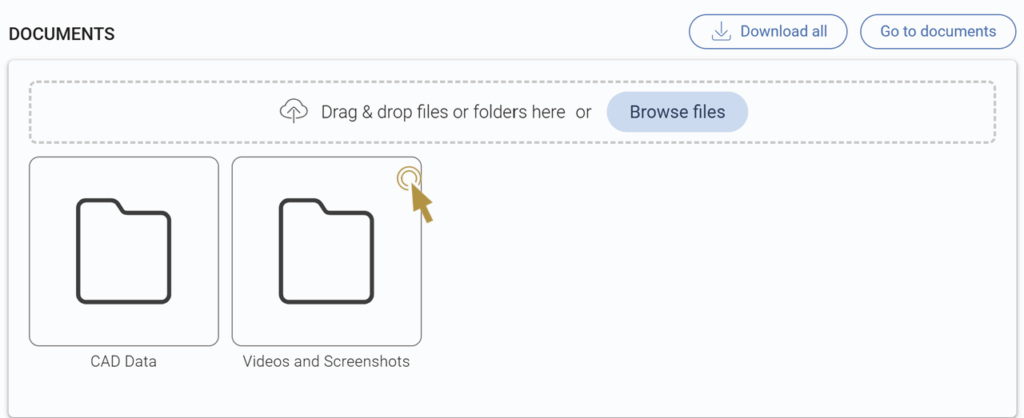Open the Videos and Screenshots folder icon
This screenshot has height=418, width=1024.
coord(327,251)
